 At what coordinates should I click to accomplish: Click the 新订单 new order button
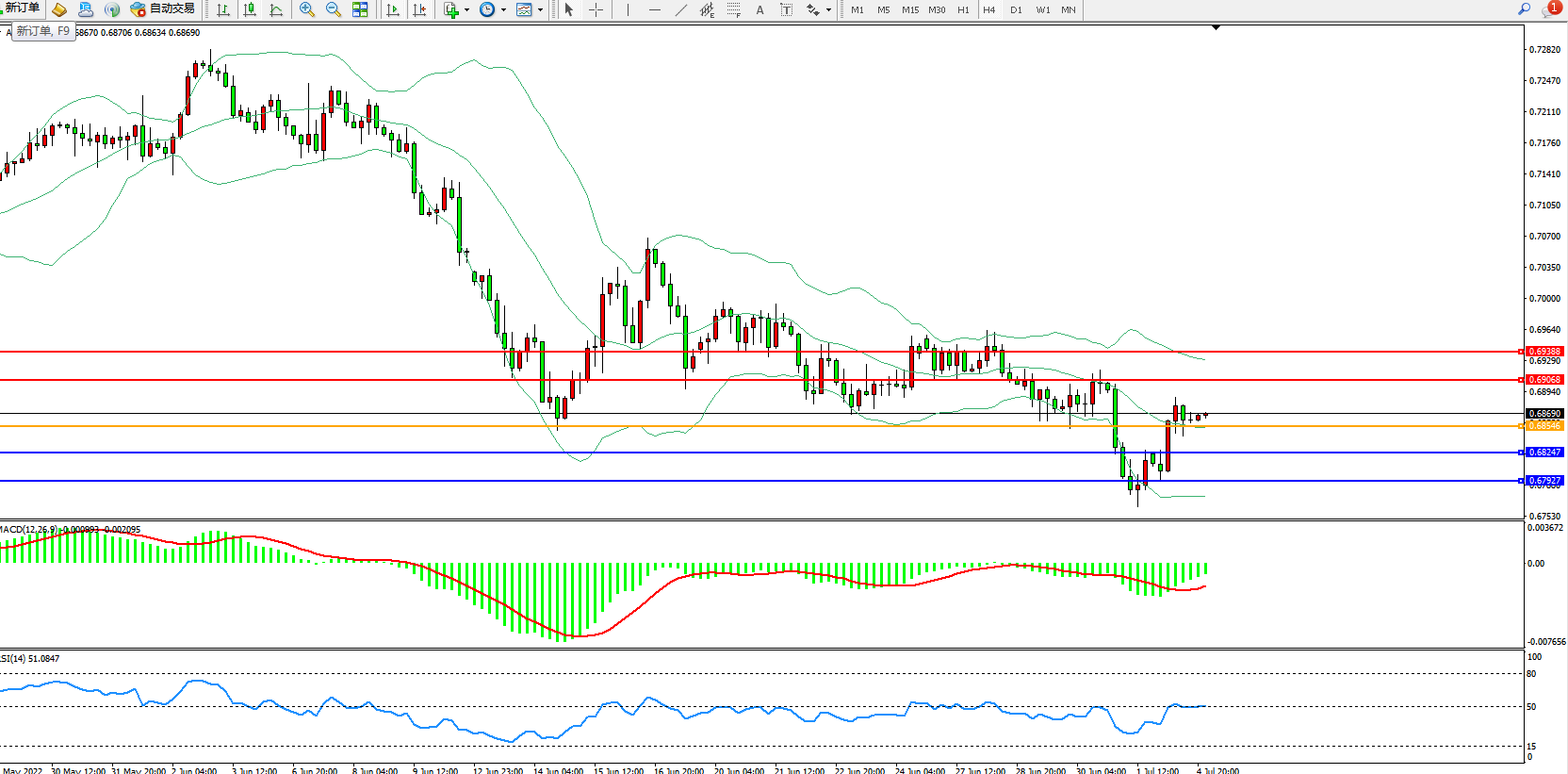21,8
